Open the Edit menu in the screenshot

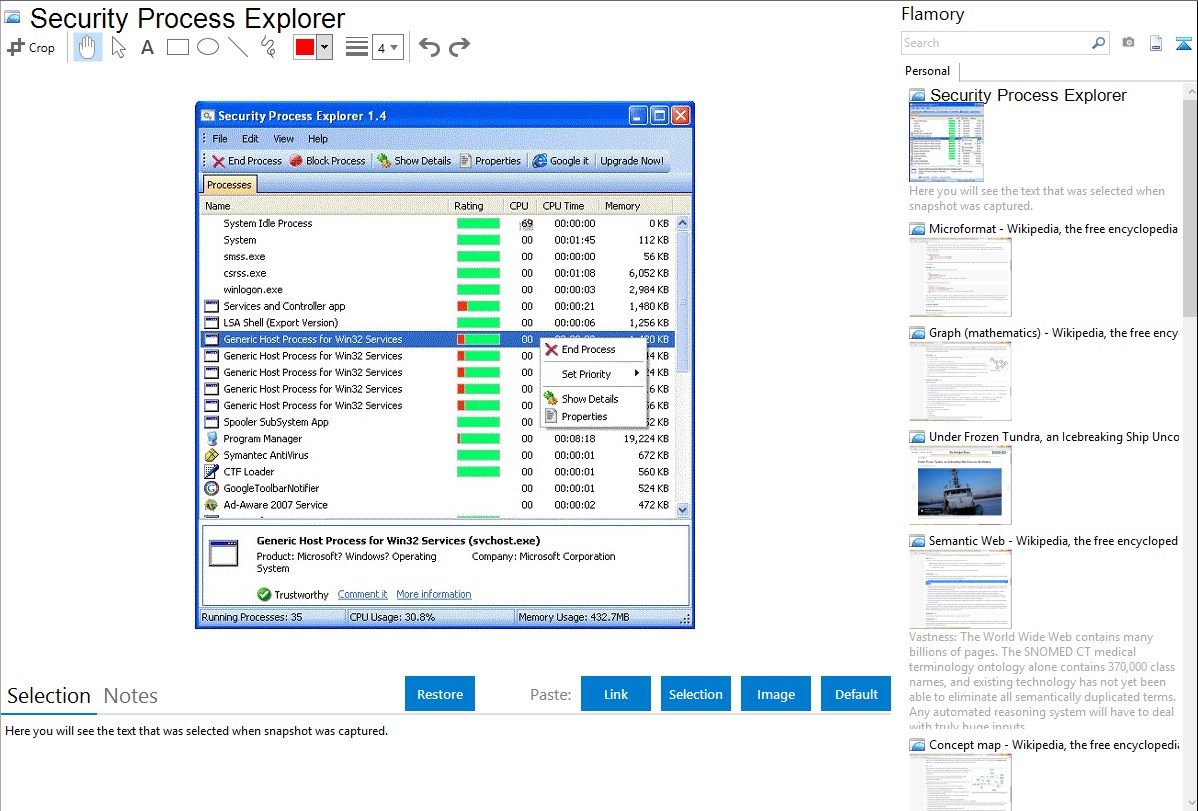point(251,139)
